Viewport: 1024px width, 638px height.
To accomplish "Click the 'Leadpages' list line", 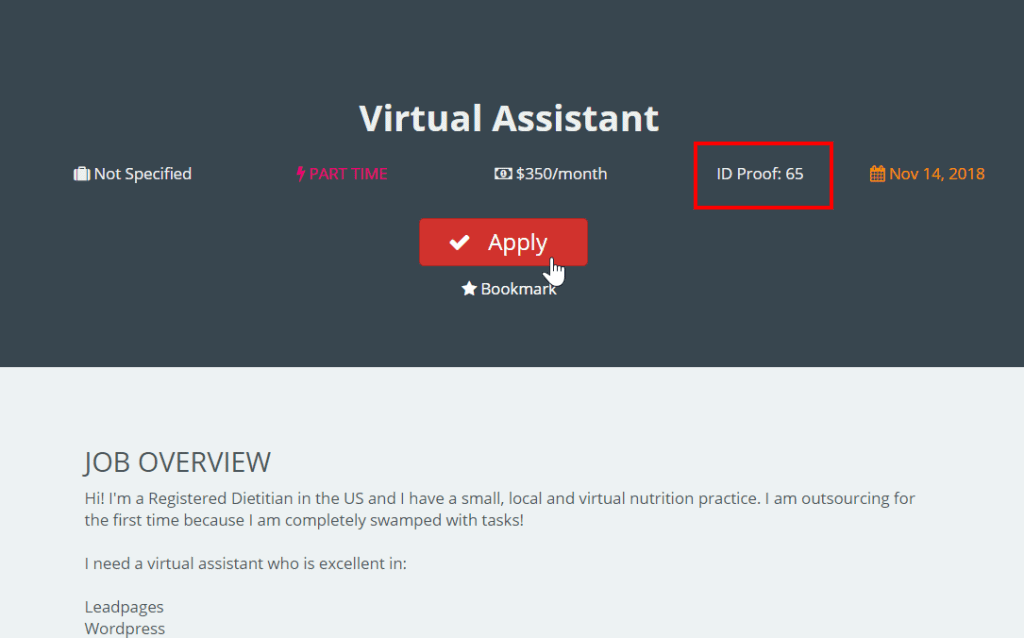I will 124,607.
